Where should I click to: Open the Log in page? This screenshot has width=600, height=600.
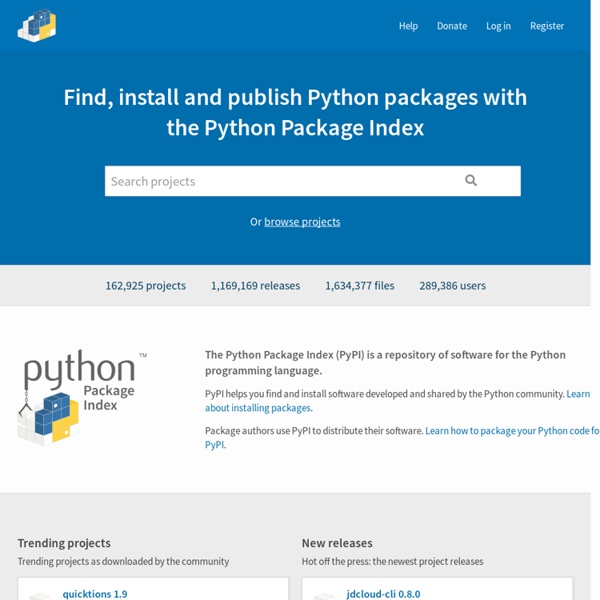[498, 26]
